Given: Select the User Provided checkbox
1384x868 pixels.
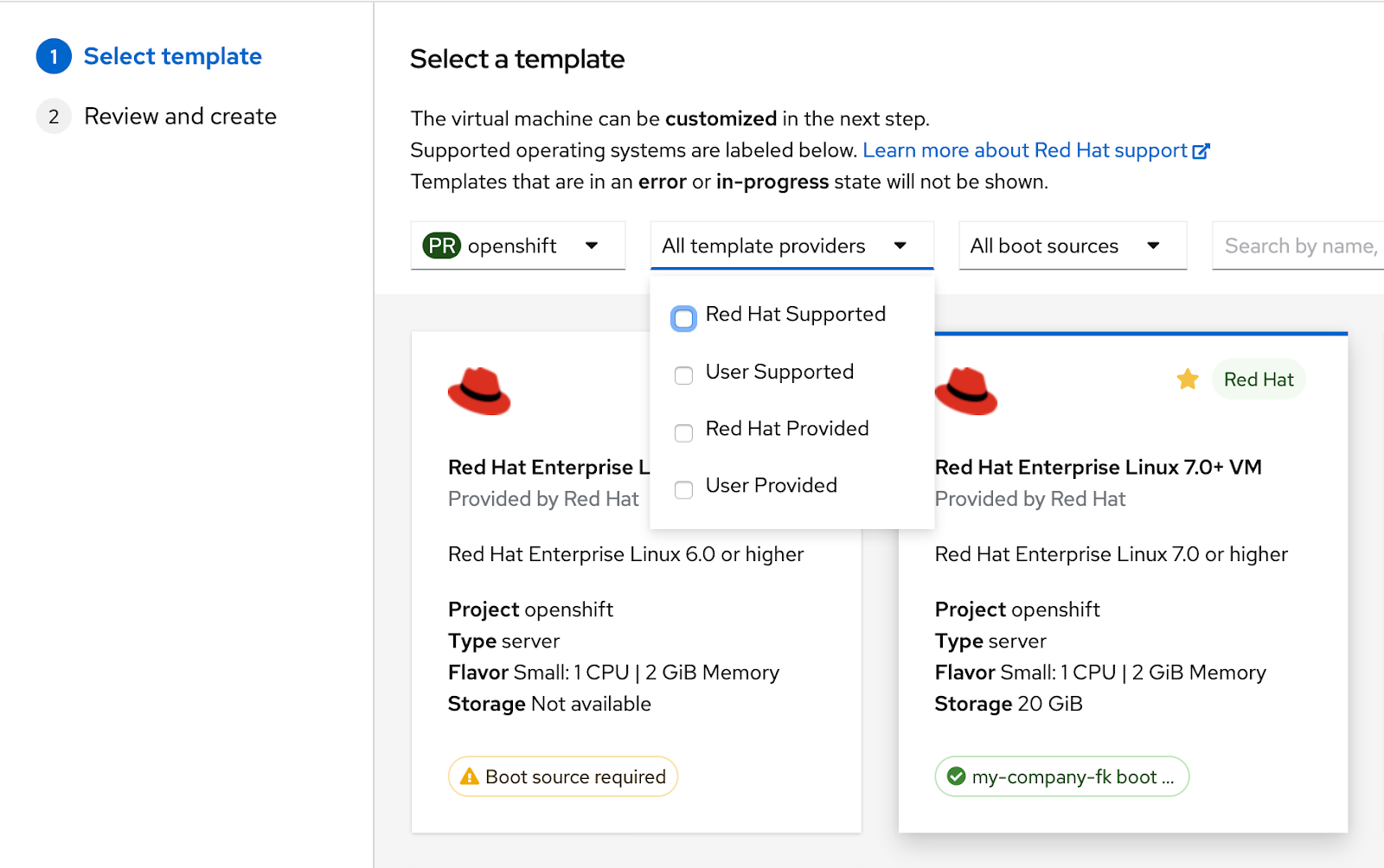Looking at the screenshot, I should point(683,489).
